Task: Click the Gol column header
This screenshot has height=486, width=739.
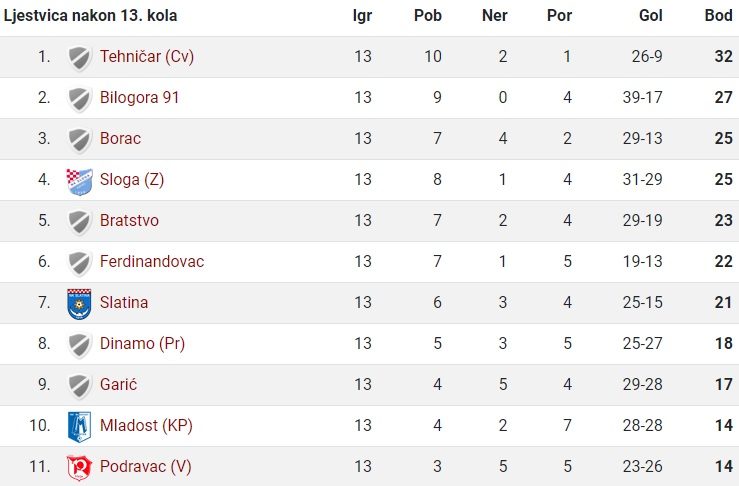Action: [x=650, y=16]
